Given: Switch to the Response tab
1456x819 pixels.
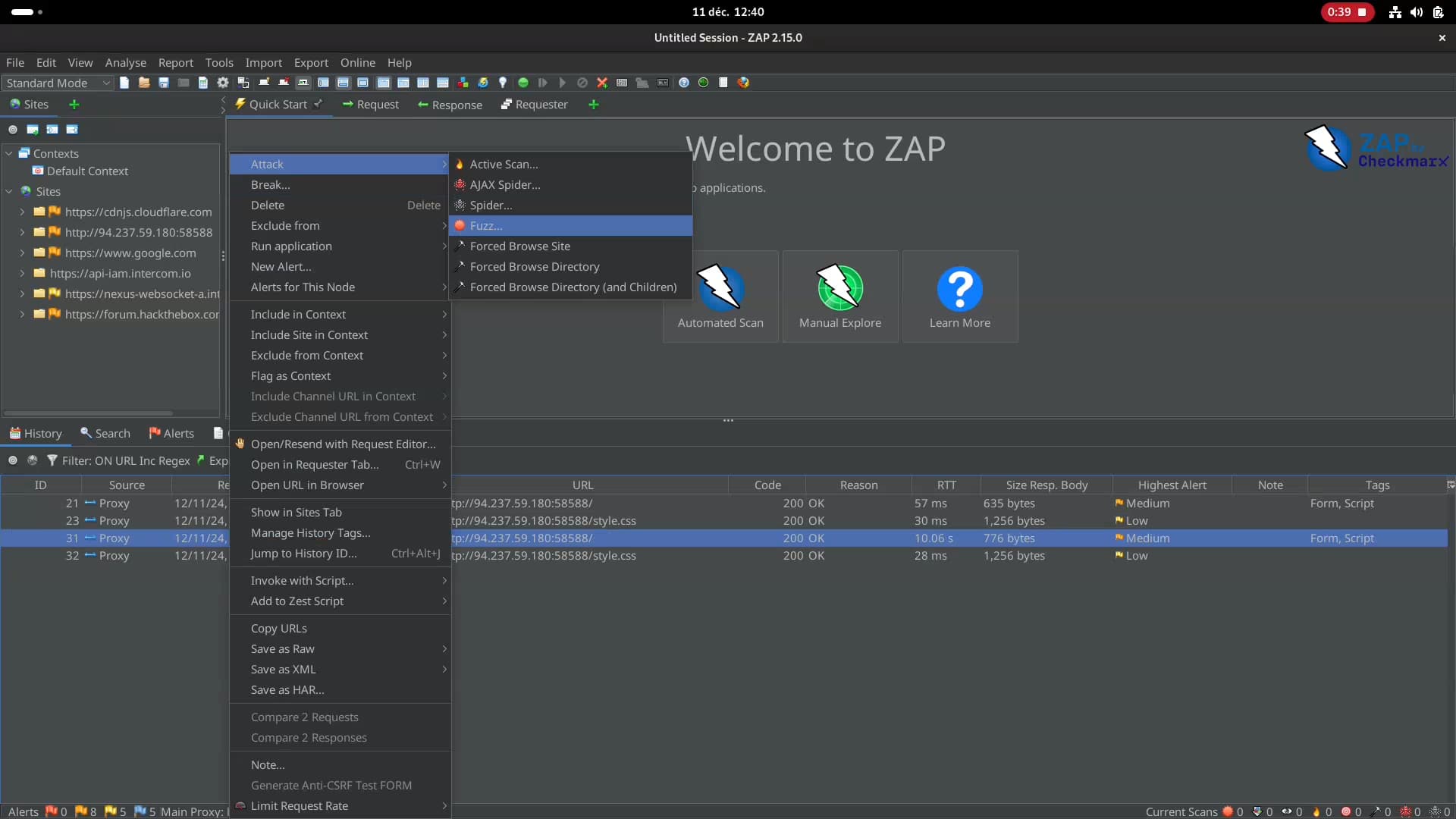Looking at the screenshot, I should 450,105.
